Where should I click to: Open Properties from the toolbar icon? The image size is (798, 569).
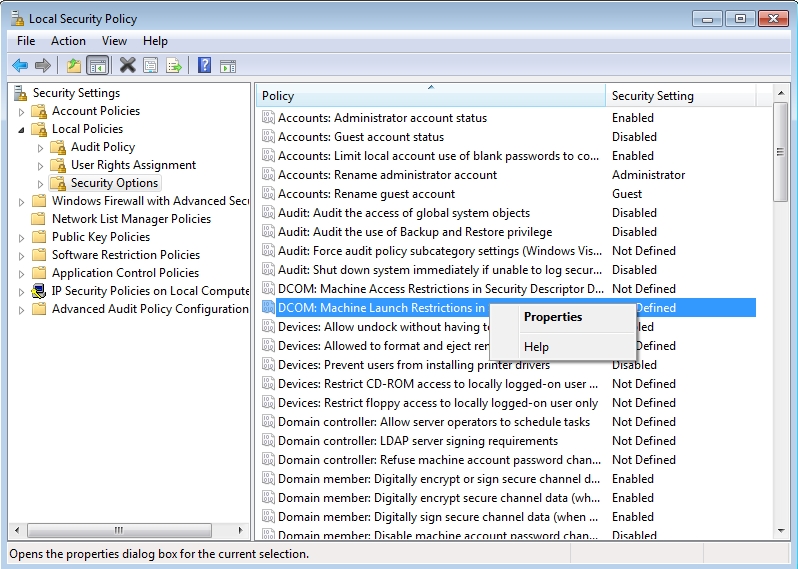(x=151, y=66)
